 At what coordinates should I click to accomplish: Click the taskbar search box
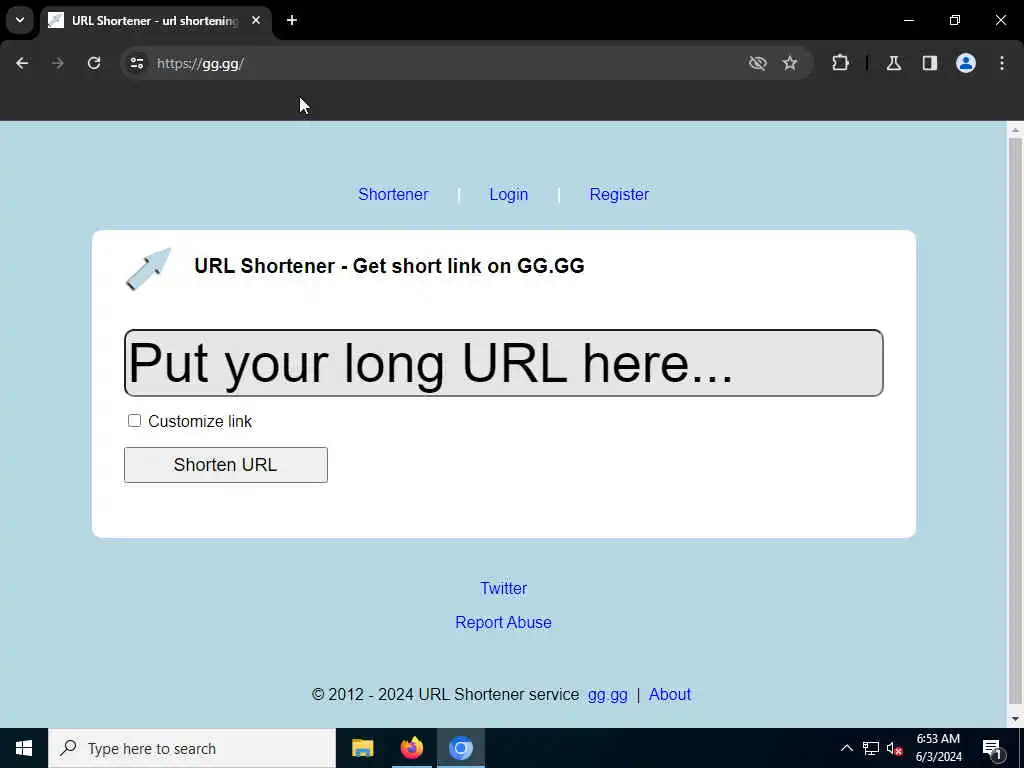point(192,748)
